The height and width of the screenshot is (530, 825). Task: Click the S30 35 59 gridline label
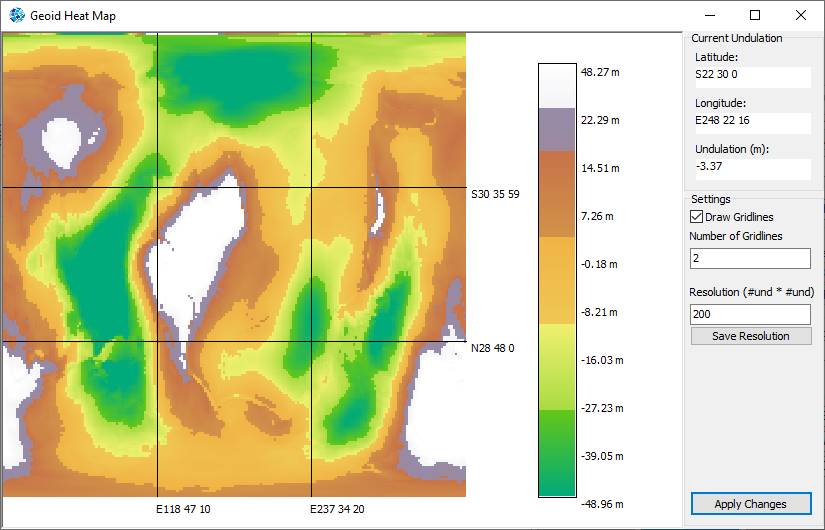click(x=495, y=194)
